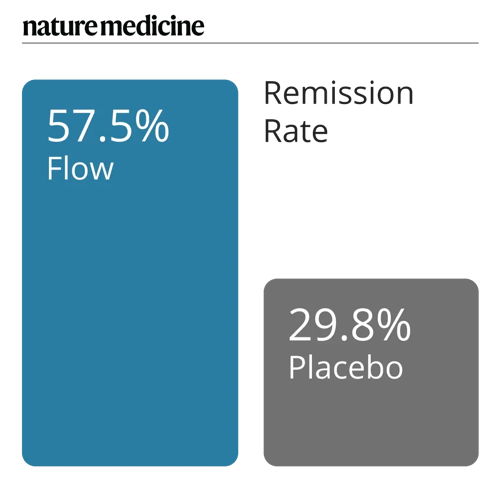This screenshot has width=500, height=479.
Task: Click the nature medicine logo
Action: [x=113, y=26]
